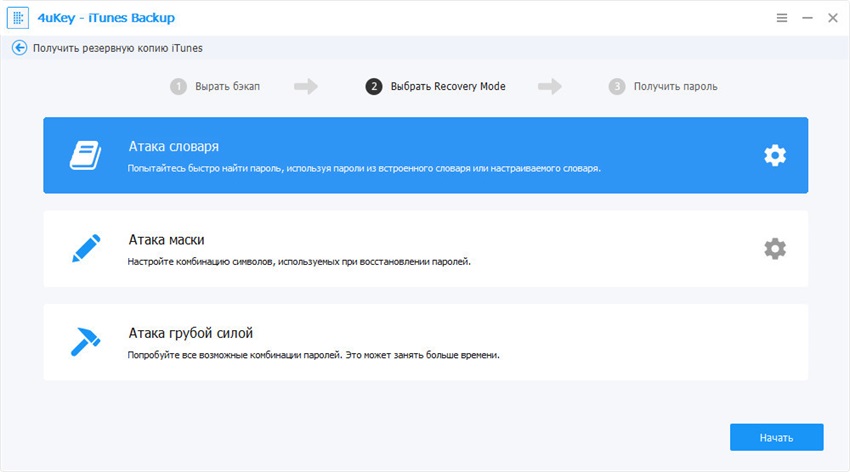Minimize the 4uKey window
850x472 pixels.
point(807,18)
